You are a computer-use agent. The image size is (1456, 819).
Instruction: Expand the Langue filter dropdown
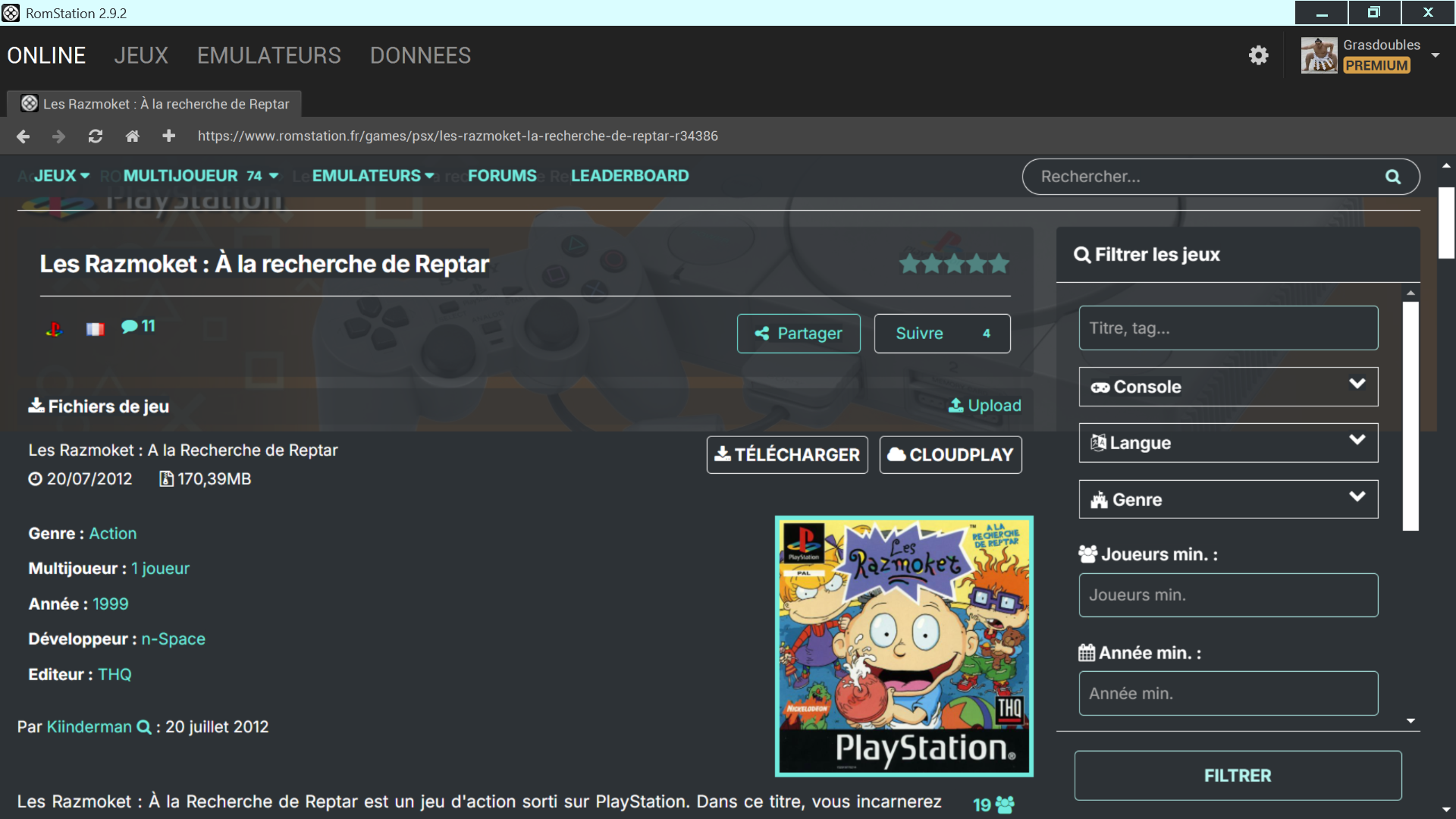pos(1228,443)
